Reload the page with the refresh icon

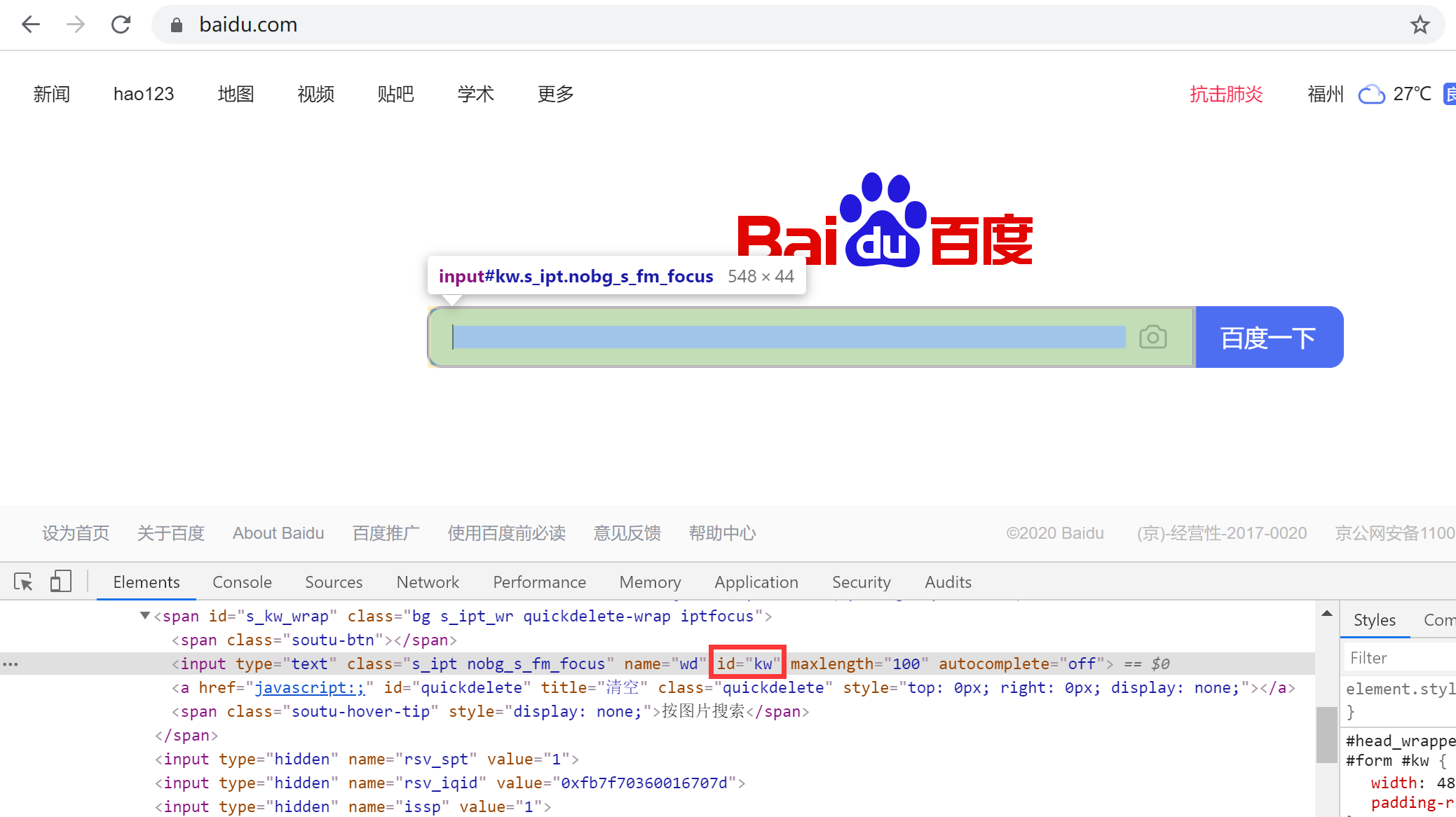[121, 25]
